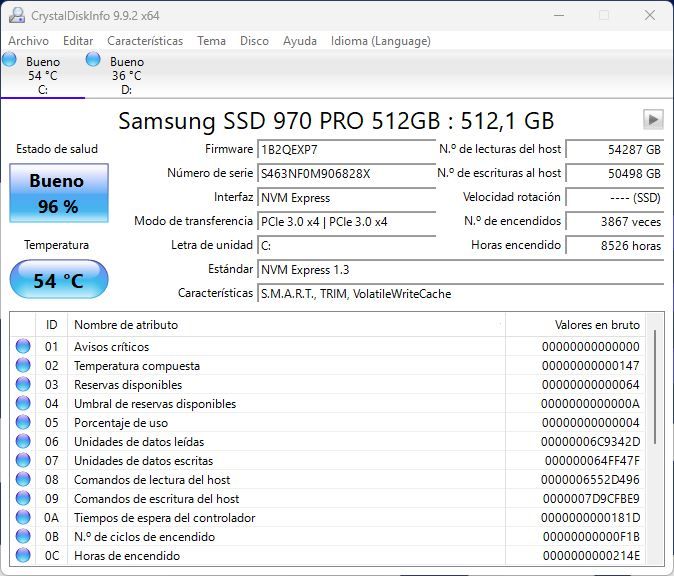Open the Ayuda menu
The image size is (674, 576).
pos(300,41)
